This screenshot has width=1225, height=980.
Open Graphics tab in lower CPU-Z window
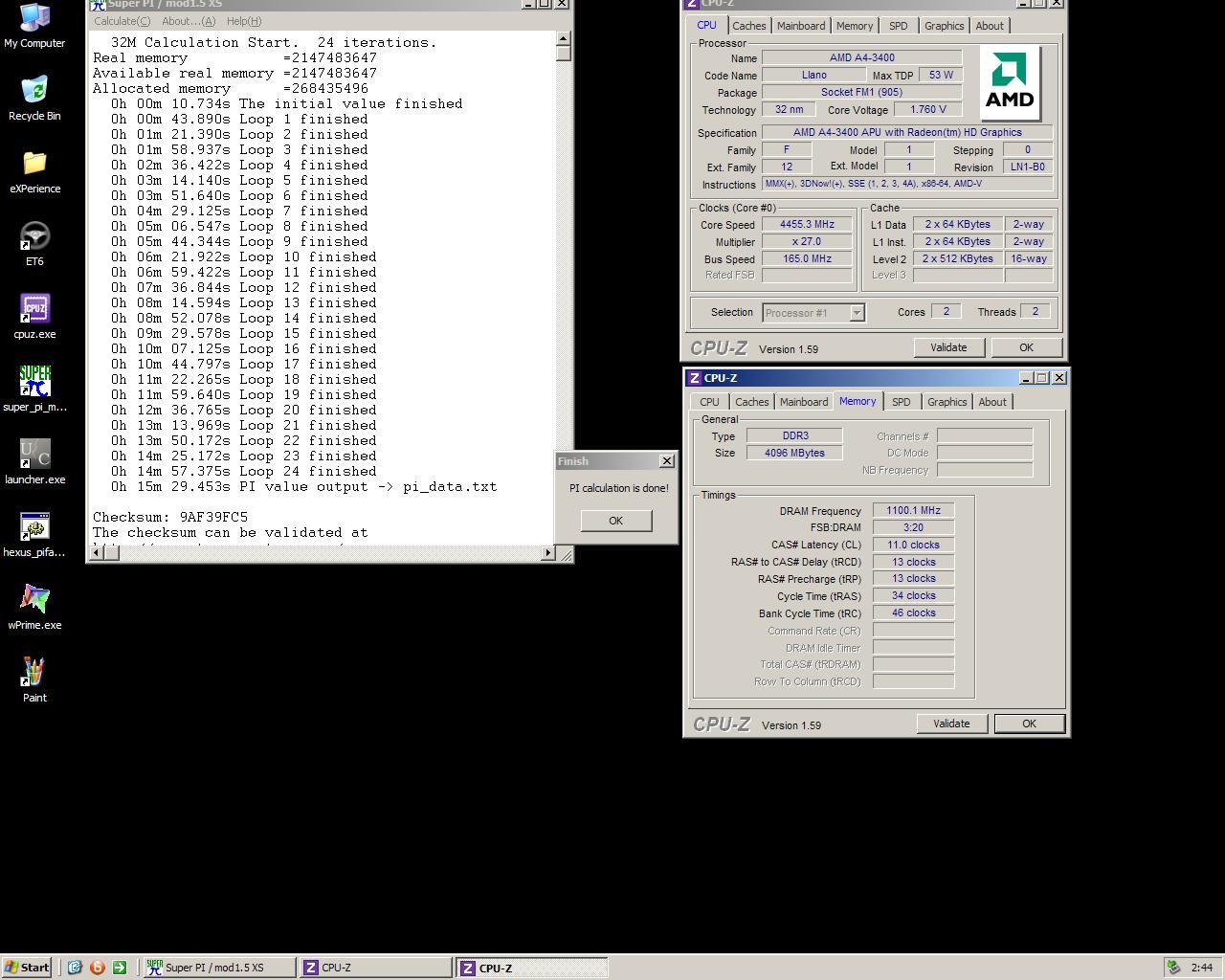947,402
